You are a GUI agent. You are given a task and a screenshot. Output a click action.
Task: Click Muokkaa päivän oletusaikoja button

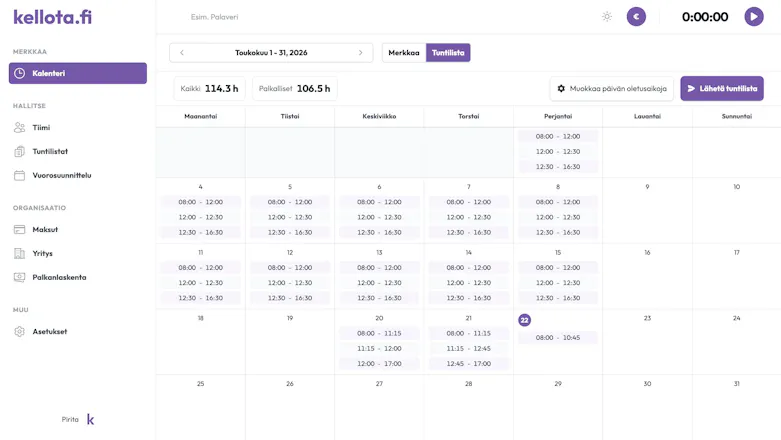tap(612, 89)
